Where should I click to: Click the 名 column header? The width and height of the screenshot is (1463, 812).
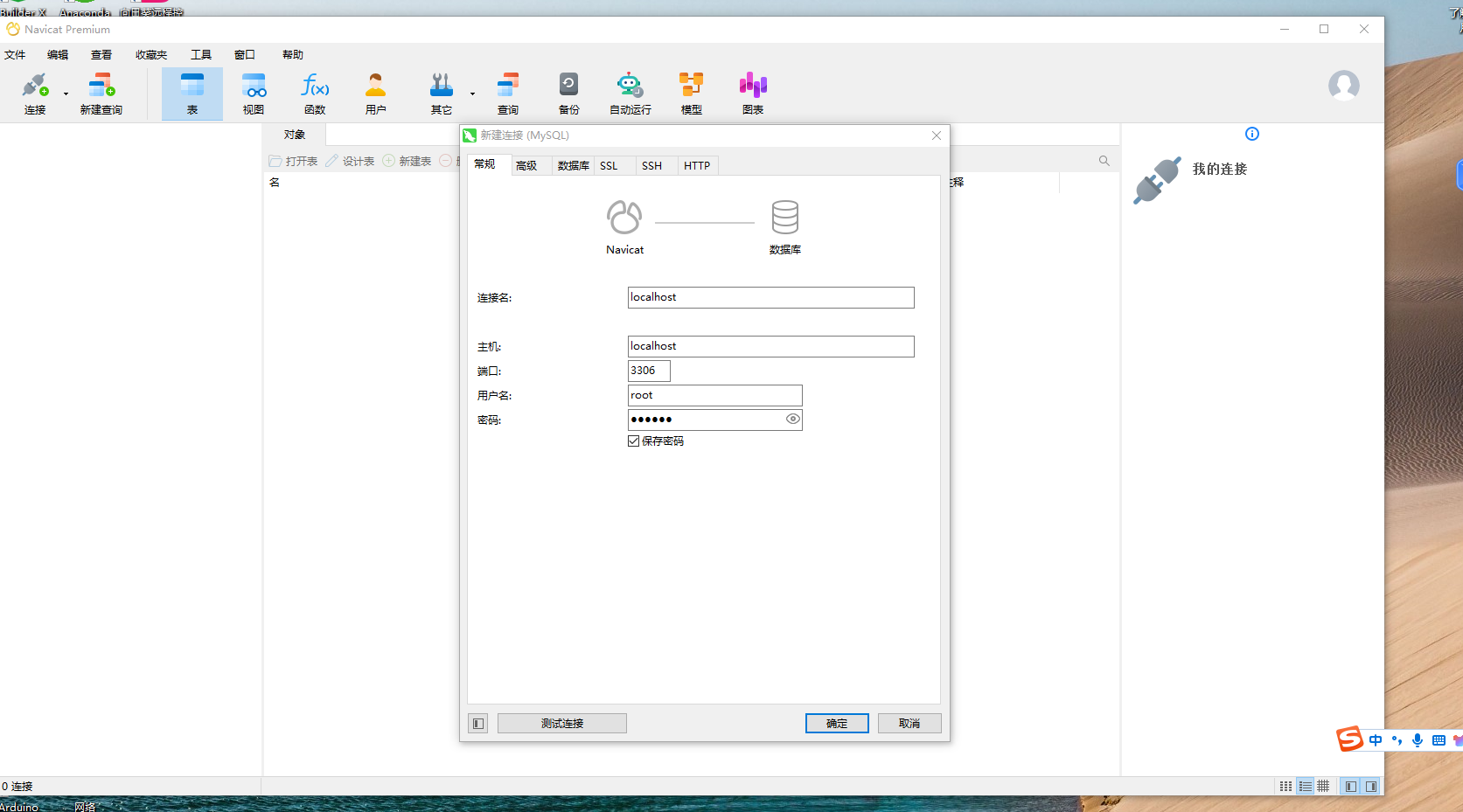point(275,183)
